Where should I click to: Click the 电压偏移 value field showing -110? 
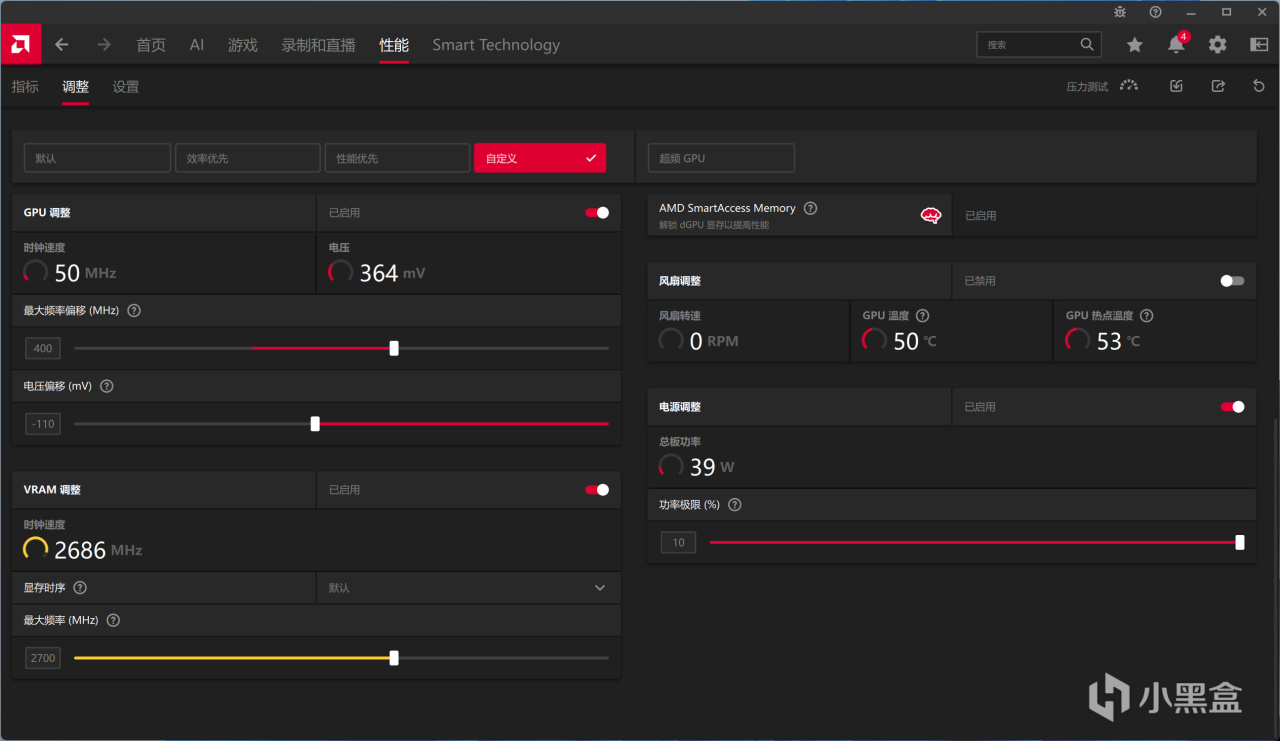43,424
